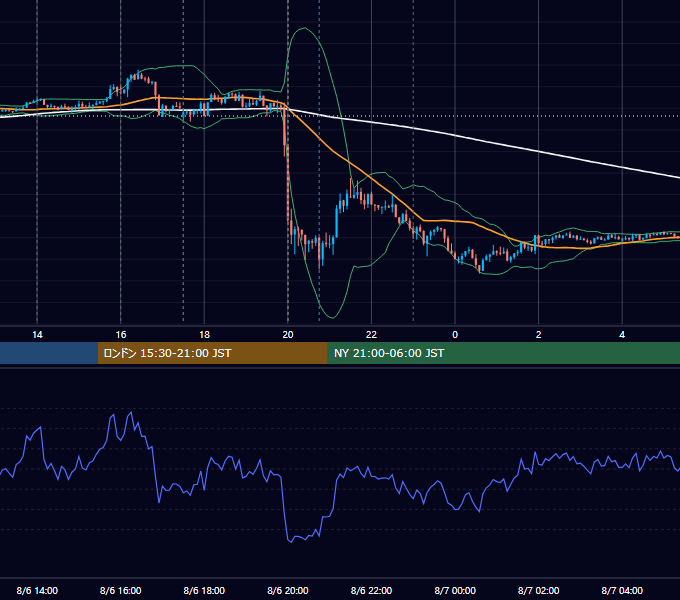Click the 22 hour label on price chart axis
680x600 pixels.
click(x=371, y=335)
